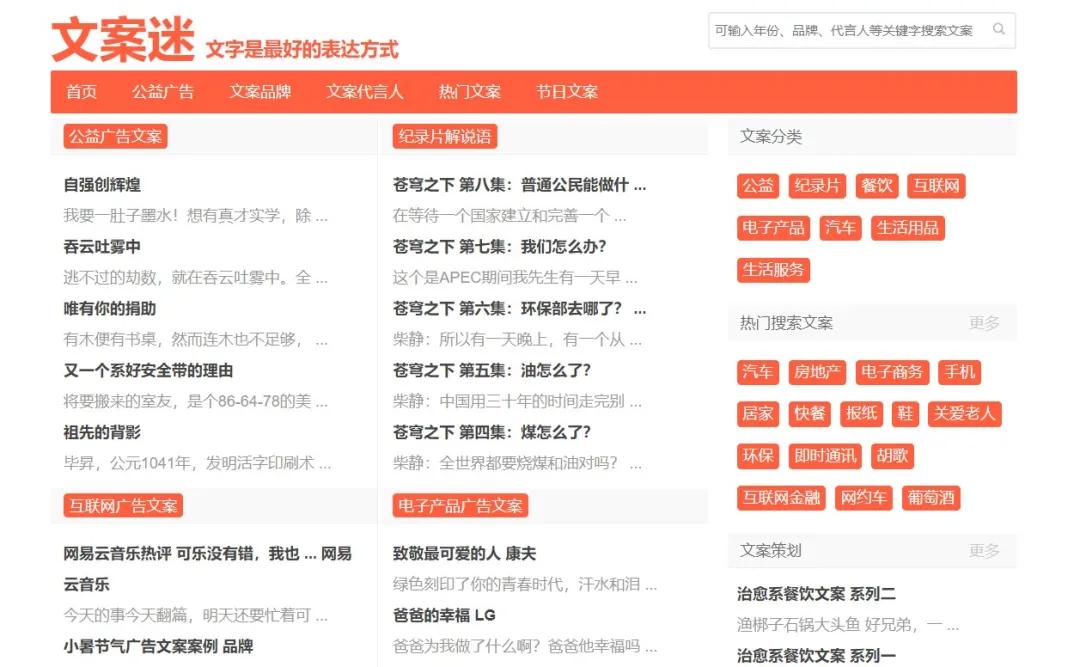Open the 节目文案 navigation item
1080x667 pixels.
pos(566,91)
